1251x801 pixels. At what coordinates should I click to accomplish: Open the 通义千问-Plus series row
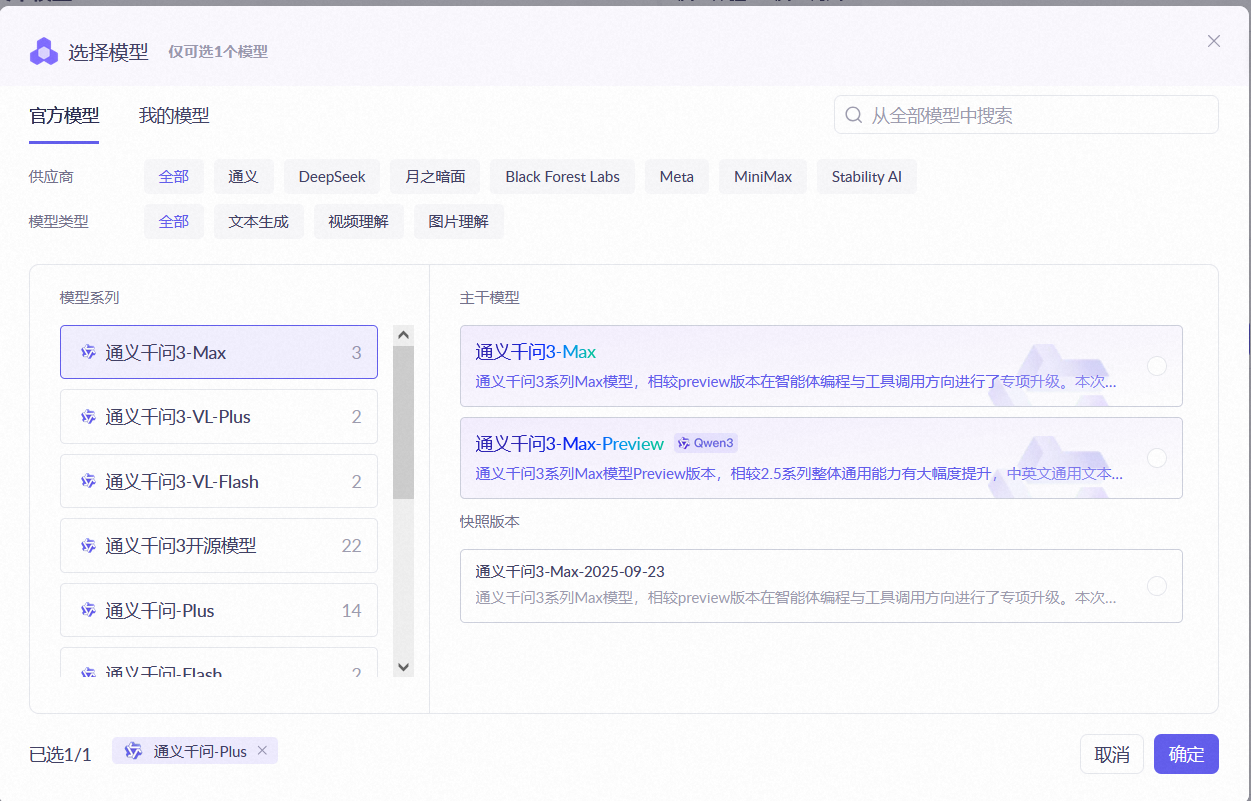[219, 611]
